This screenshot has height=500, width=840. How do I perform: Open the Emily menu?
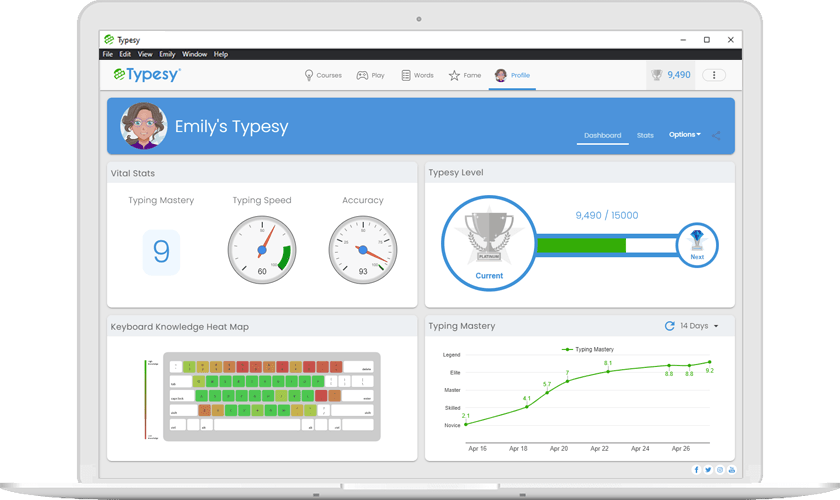click(167, 54)
